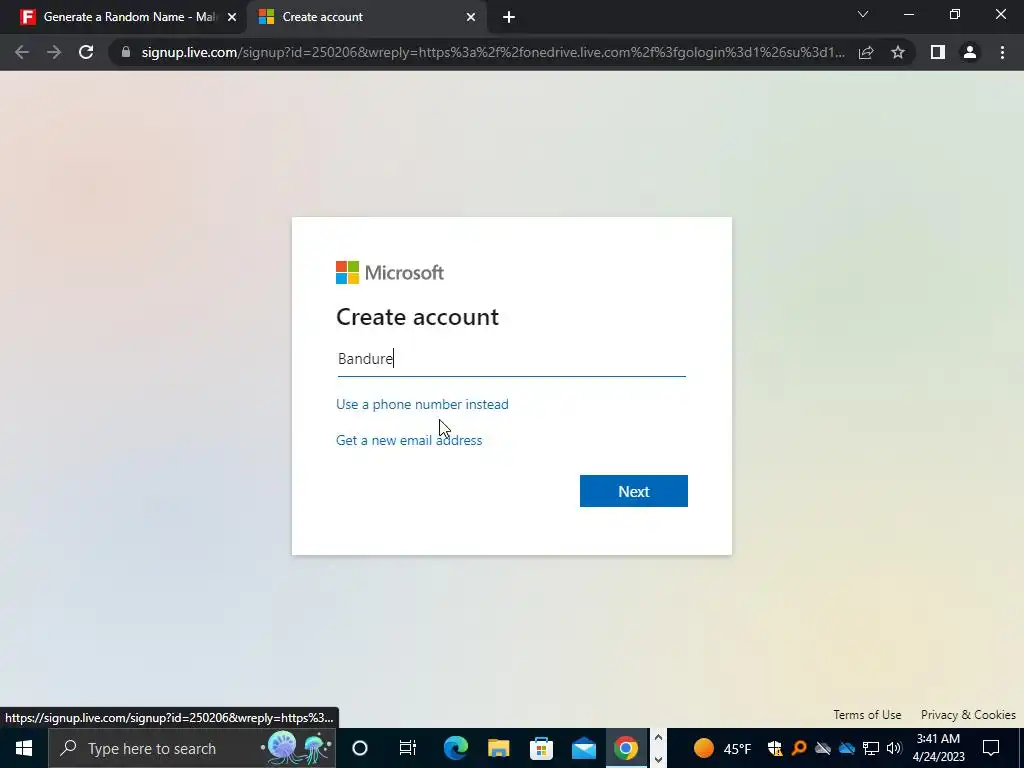
Task: Click the address bar URL
Action: pos(493,52)
